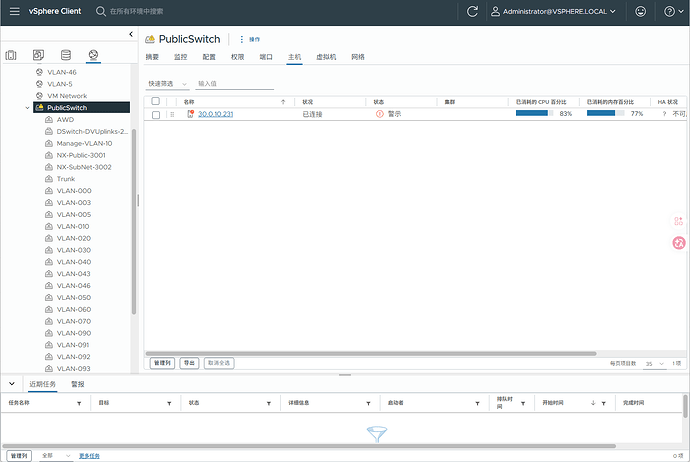This screenshot has width=690, height=462.
Task: Open the Permissions tab
Action: coord(238,57)
